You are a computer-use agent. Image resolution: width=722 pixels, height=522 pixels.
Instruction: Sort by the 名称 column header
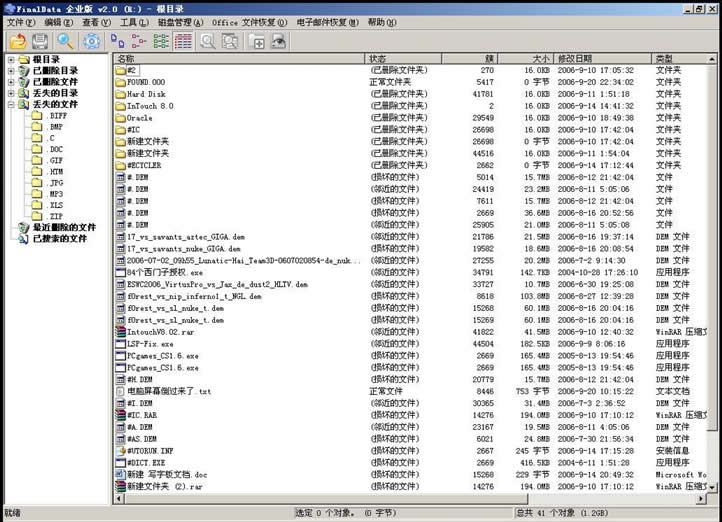(x=239, y=58)
